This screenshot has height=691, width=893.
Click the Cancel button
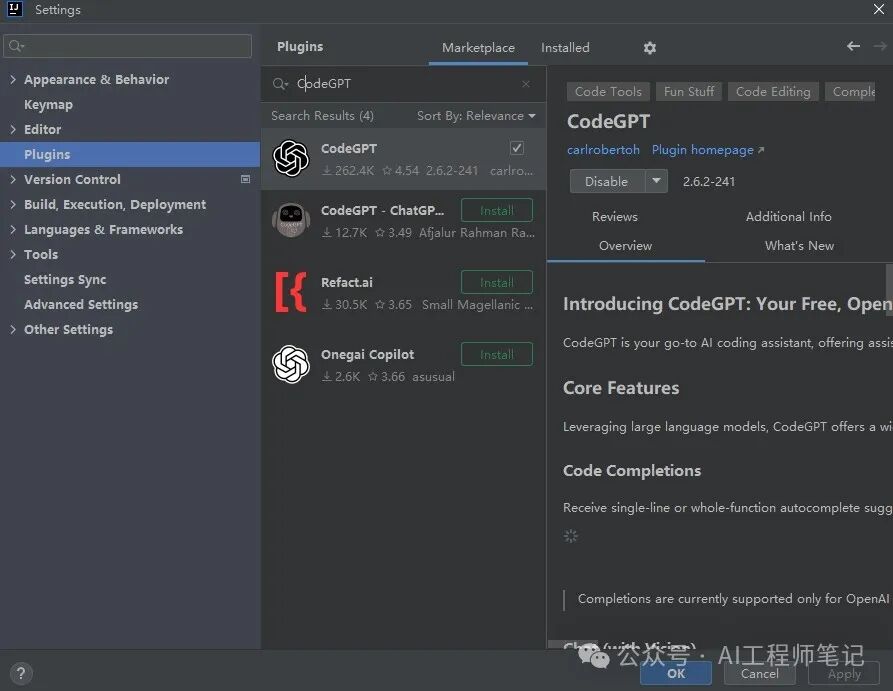(x=760, y=673)
